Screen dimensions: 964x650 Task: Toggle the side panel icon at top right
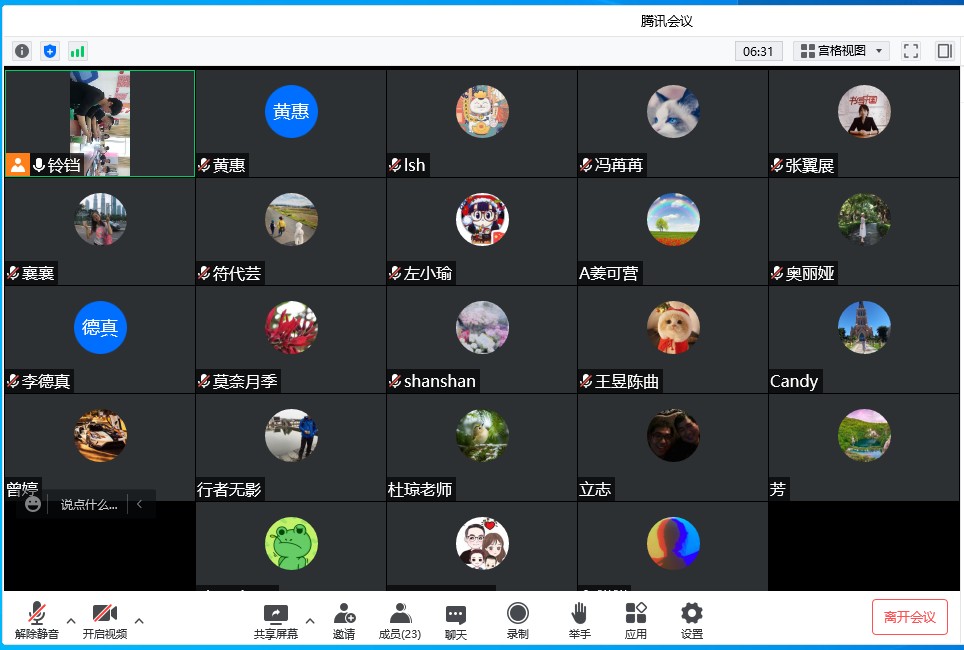(943, 51)
